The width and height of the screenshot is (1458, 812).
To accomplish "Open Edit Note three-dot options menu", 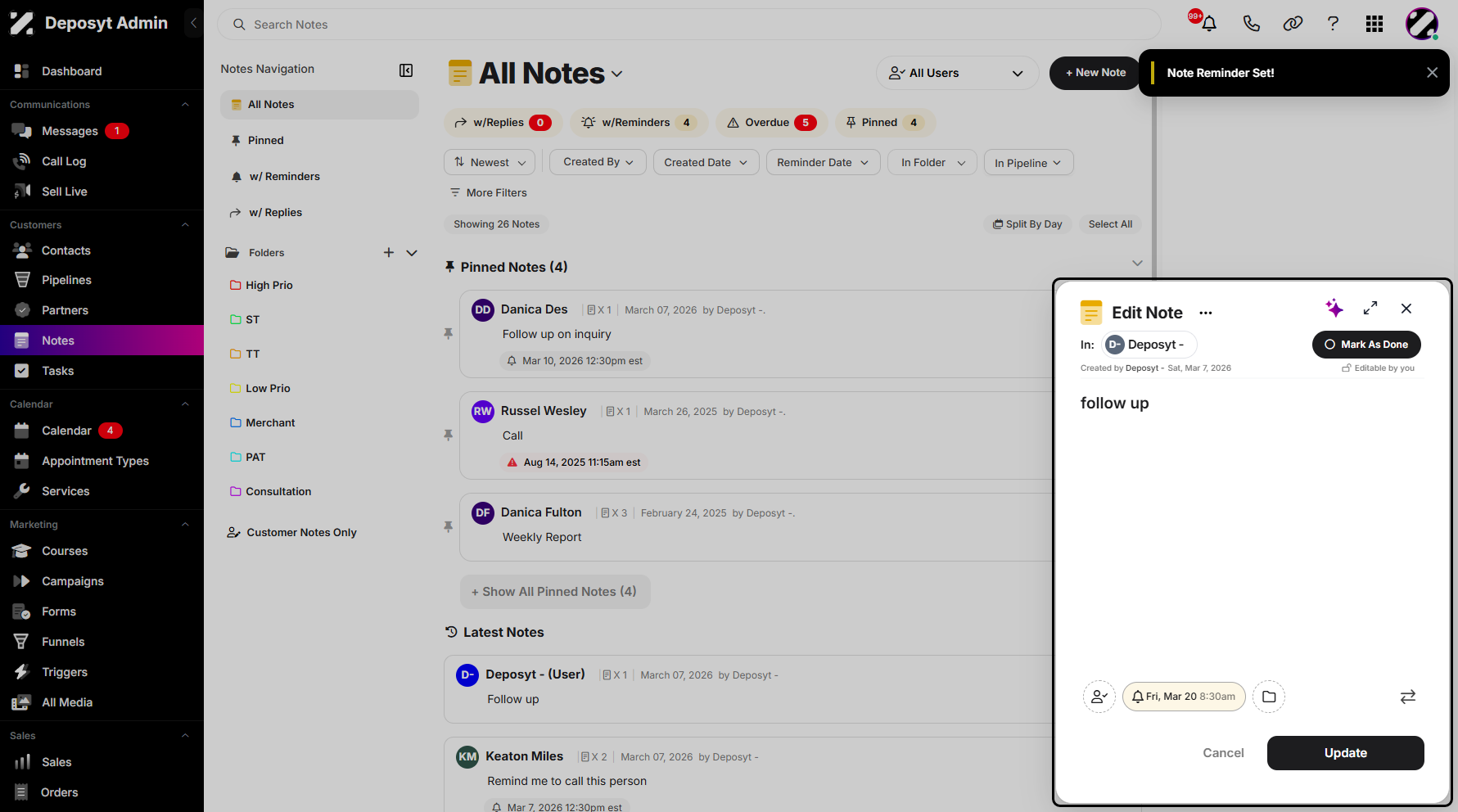I will coord(1206,313).
